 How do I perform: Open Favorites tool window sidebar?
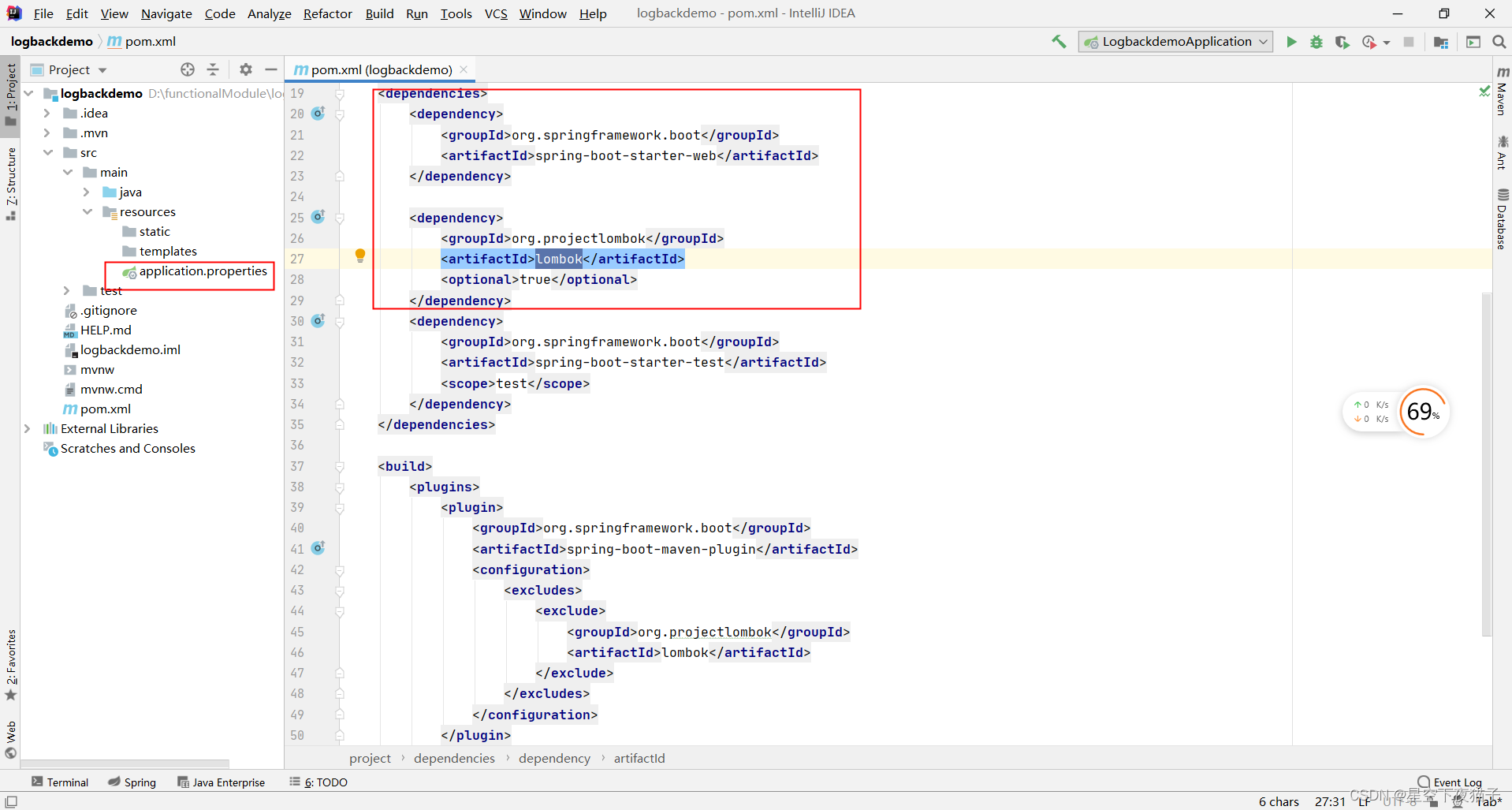point(11,664)
